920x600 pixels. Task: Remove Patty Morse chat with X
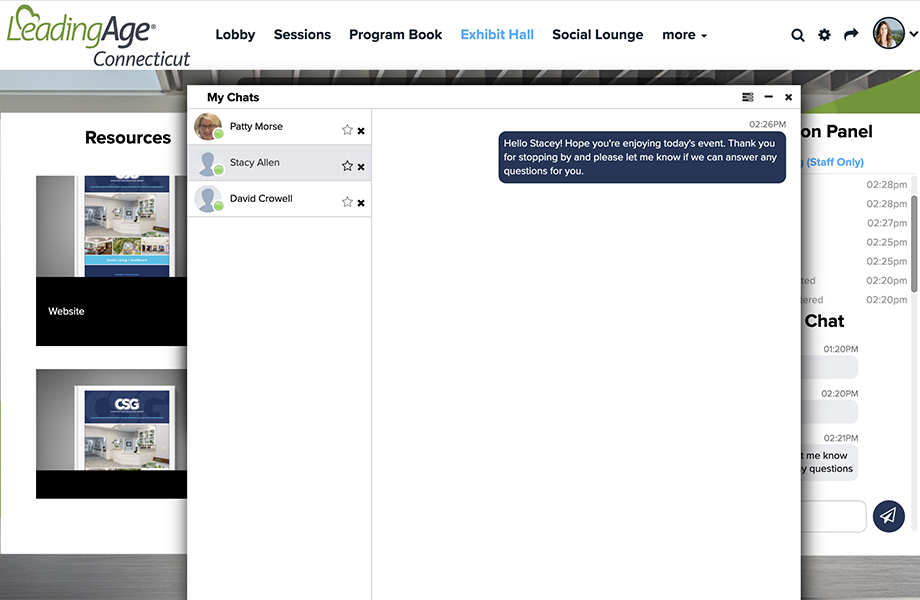pyautogui.click(x=361, y=131)
